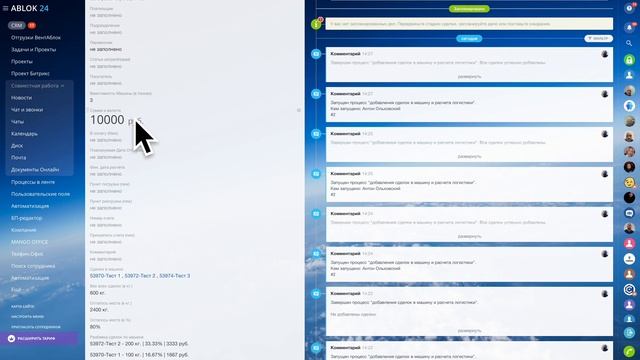Open Документы Онлайн

35,169
